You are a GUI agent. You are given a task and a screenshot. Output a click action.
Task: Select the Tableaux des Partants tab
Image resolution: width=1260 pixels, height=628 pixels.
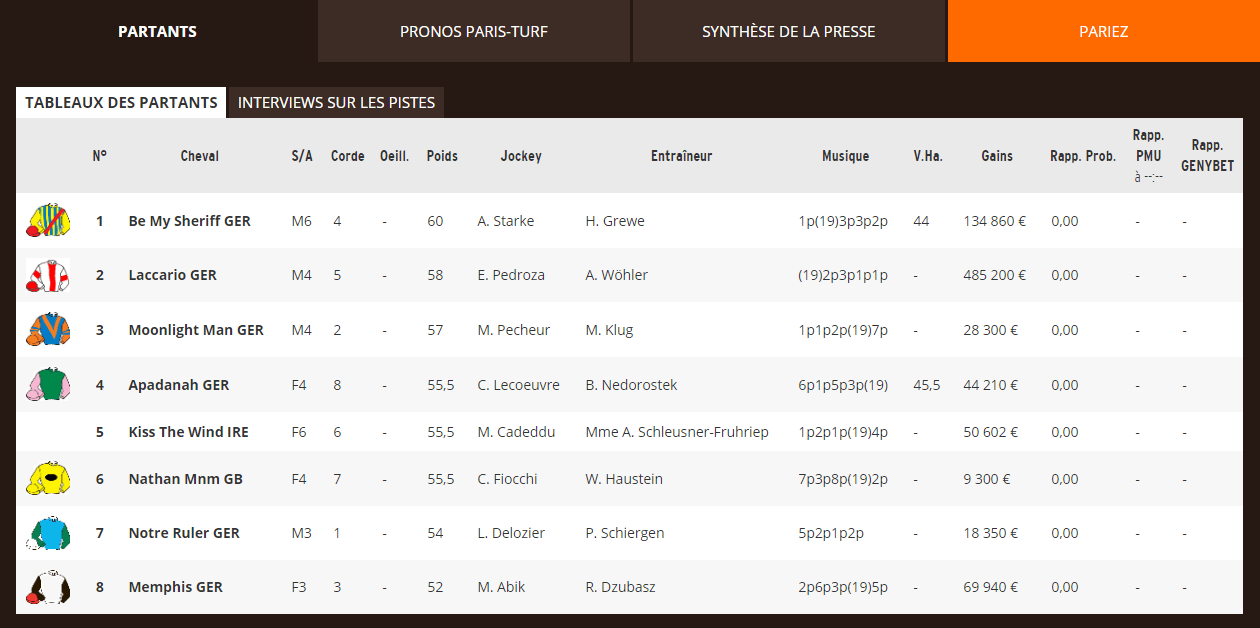[x=121, y=103]
